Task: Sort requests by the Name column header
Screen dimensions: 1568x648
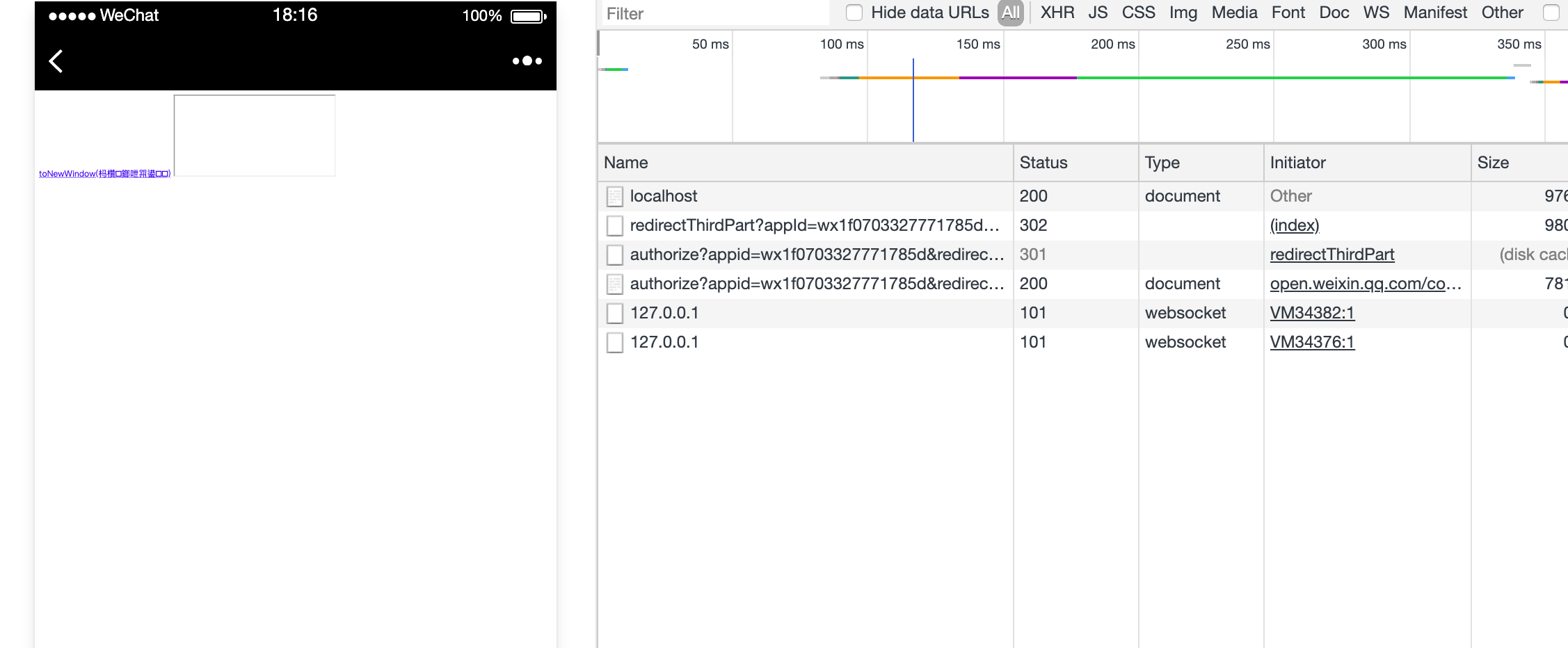Action: pyautogui.click(x=806, y=163)
